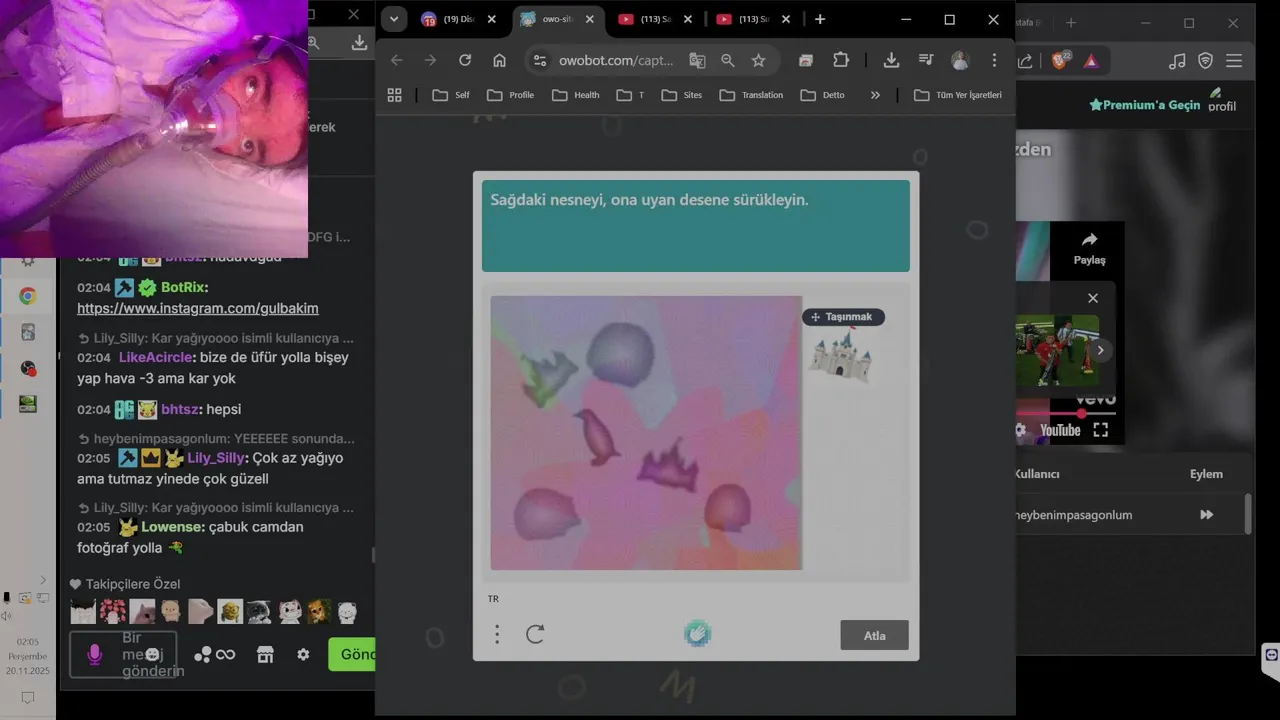Open the chat shop storefront icon

coord(265,654)
